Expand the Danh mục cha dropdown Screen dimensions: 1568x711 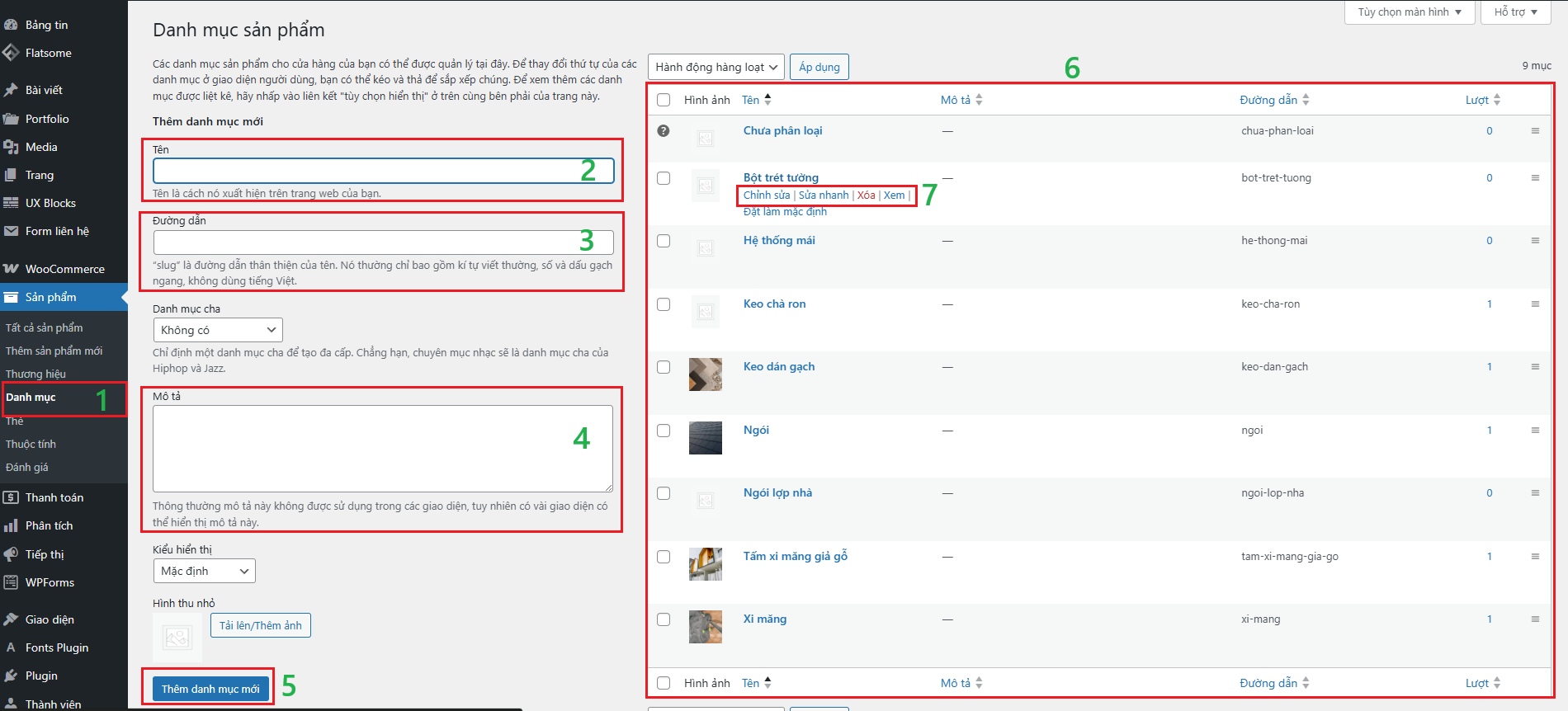pos(218,330)
